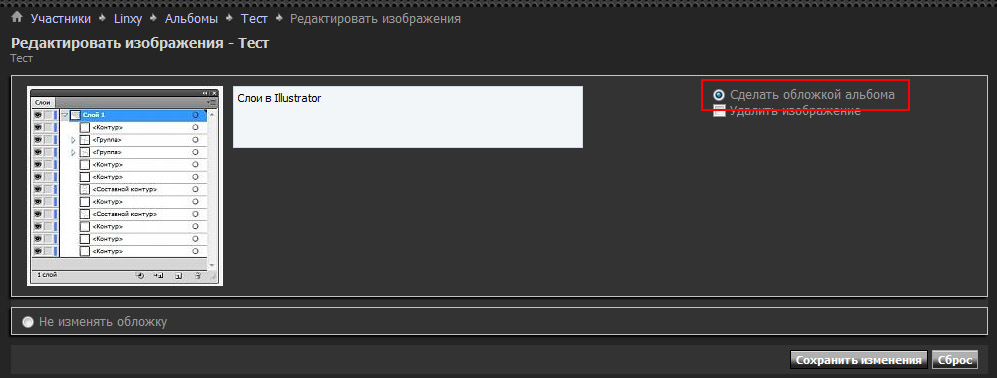Click create new layer icon in Слои panel
Image resolution: width=997 pixels, height=378 pixels.
(x=179, y=276)
